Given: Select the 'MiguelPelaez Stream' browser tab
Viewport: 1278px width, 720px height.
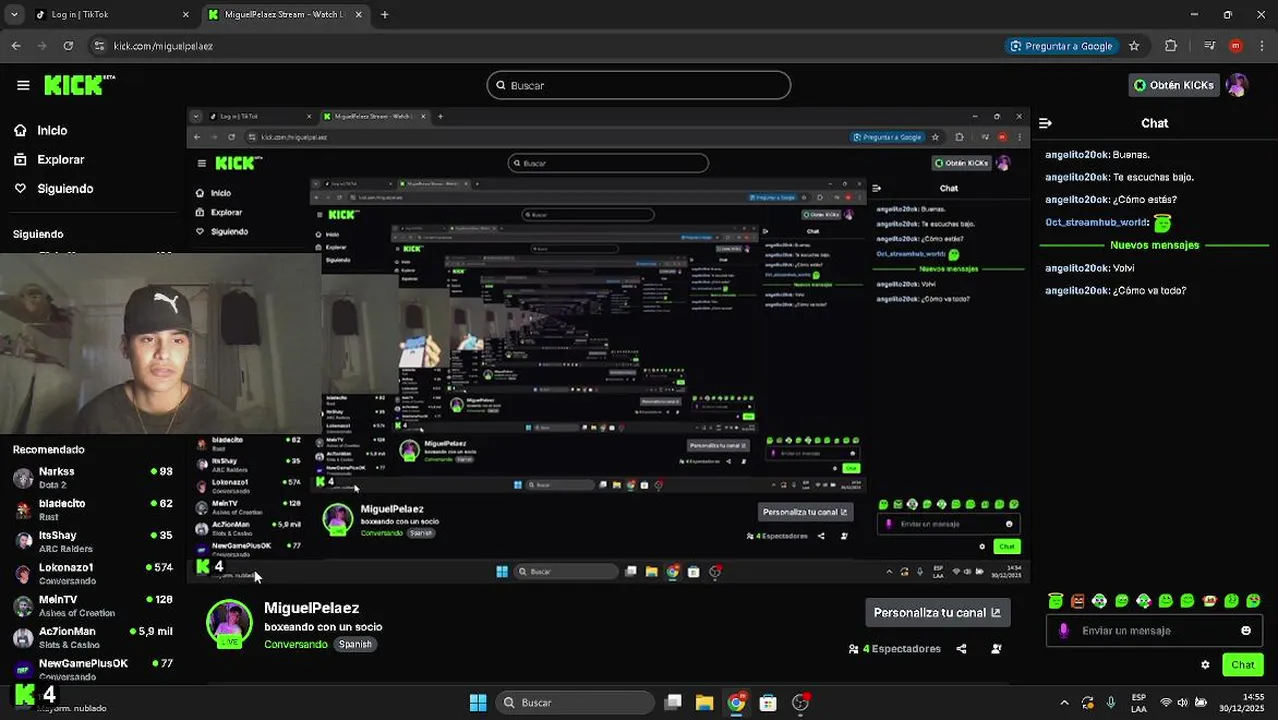Looking at the screenshot, I should [x=284, y=15].
